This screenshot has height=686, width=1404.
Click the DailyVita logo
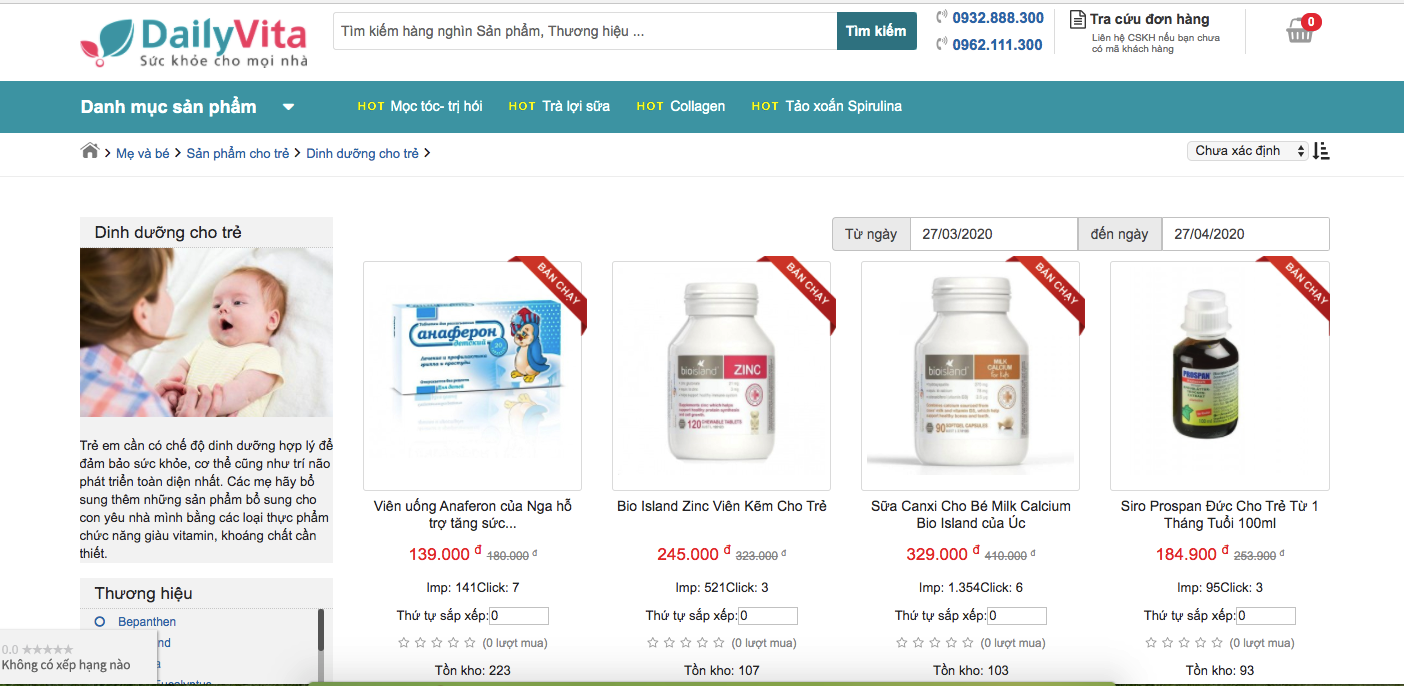[x=194, y=43]
